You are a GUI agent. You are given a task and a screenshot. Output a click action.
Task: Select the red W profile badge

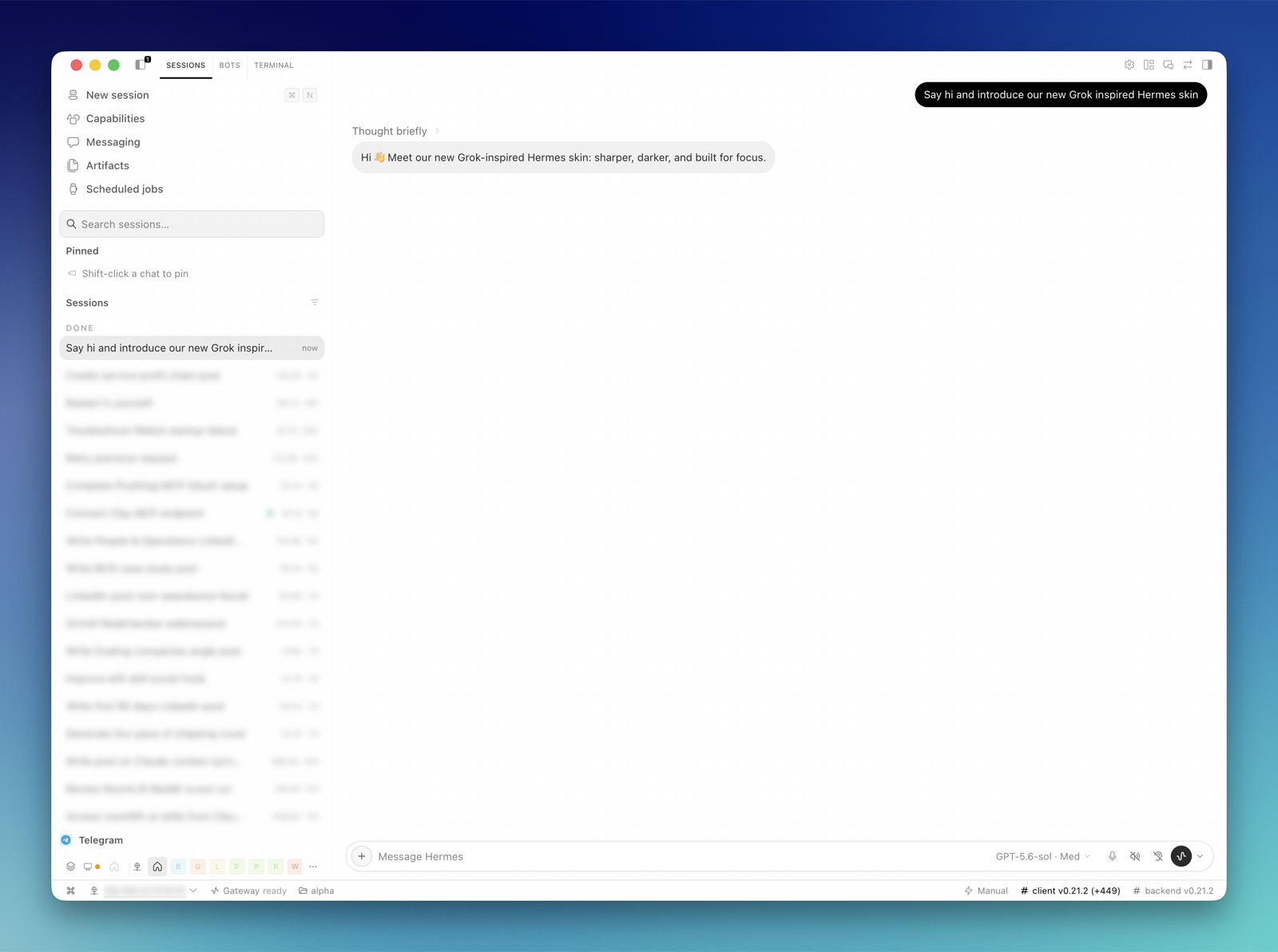[295, 867]
